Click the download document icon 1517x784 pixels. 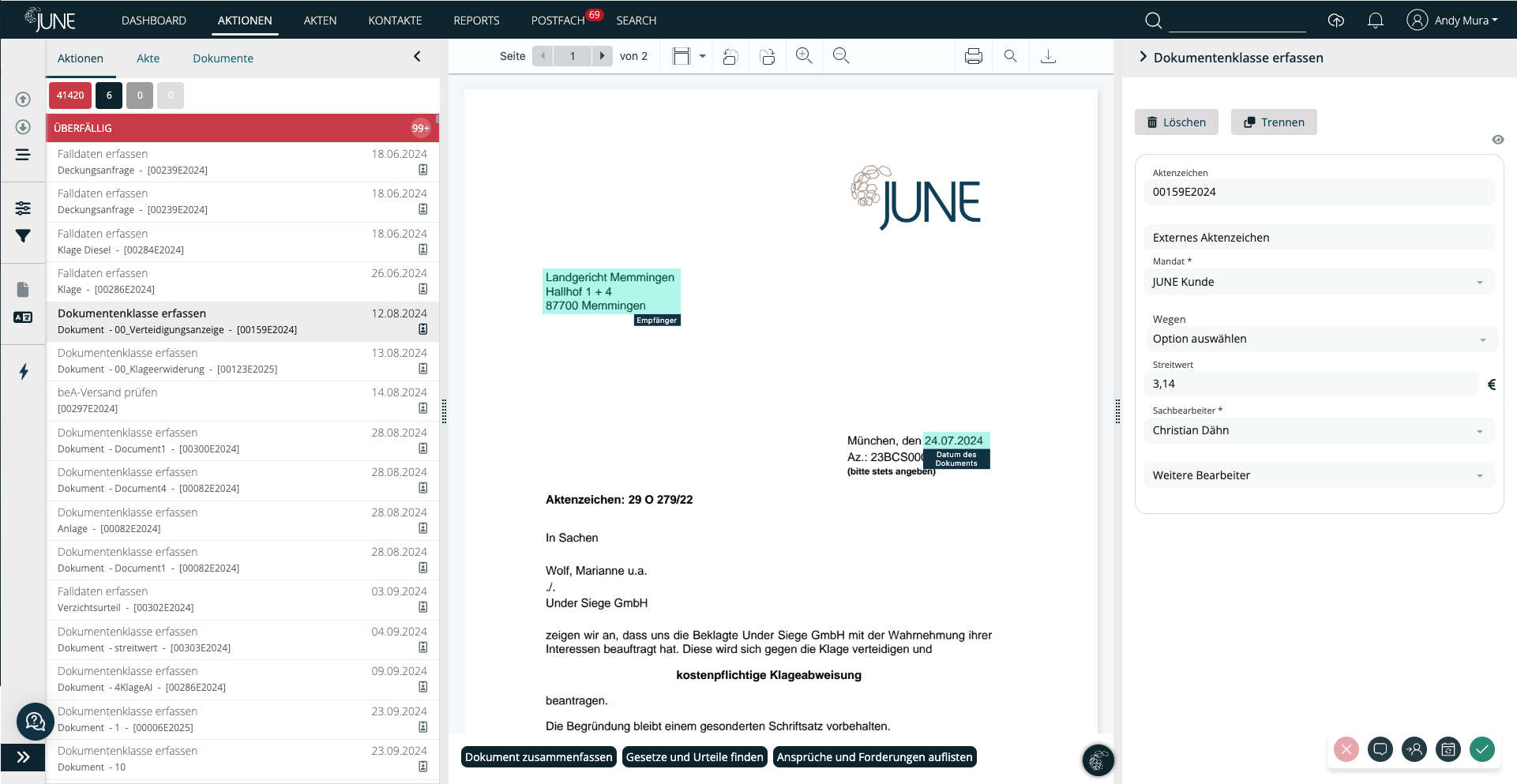(x=1048, y=56)
